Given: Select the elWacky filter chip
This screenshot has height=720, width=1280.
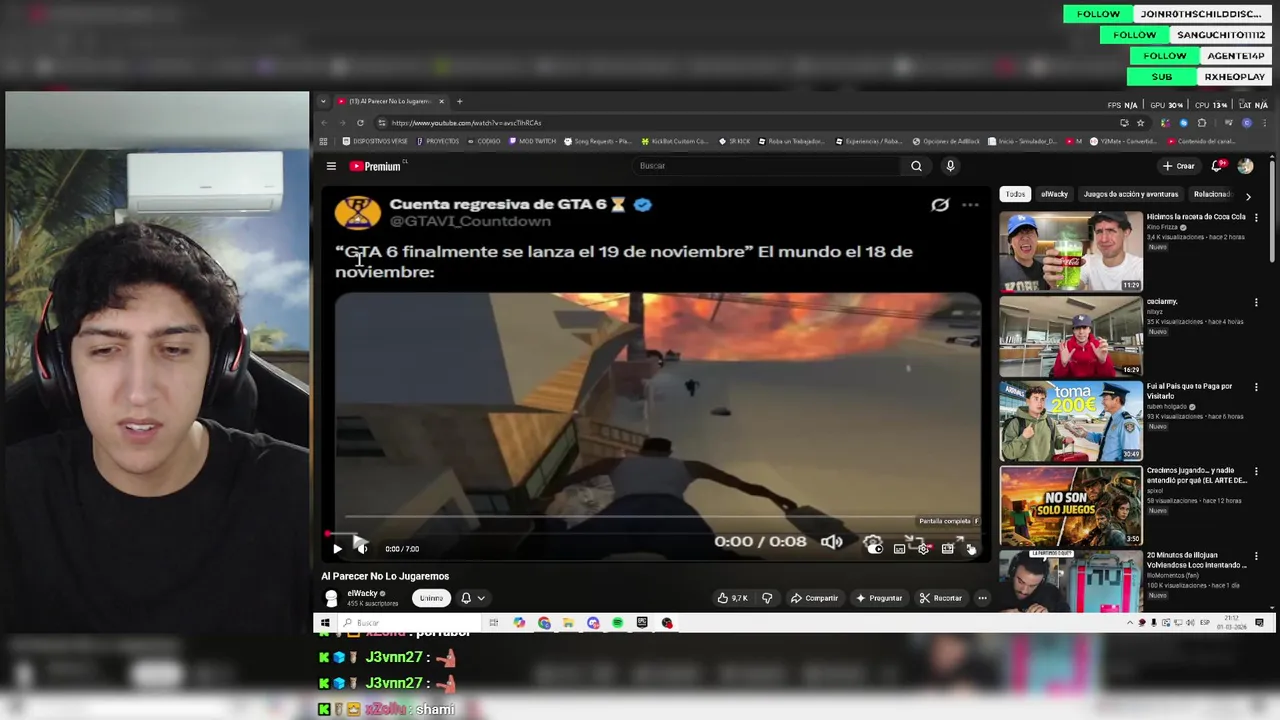Looking at the screenshot, I should point(1054,194).
